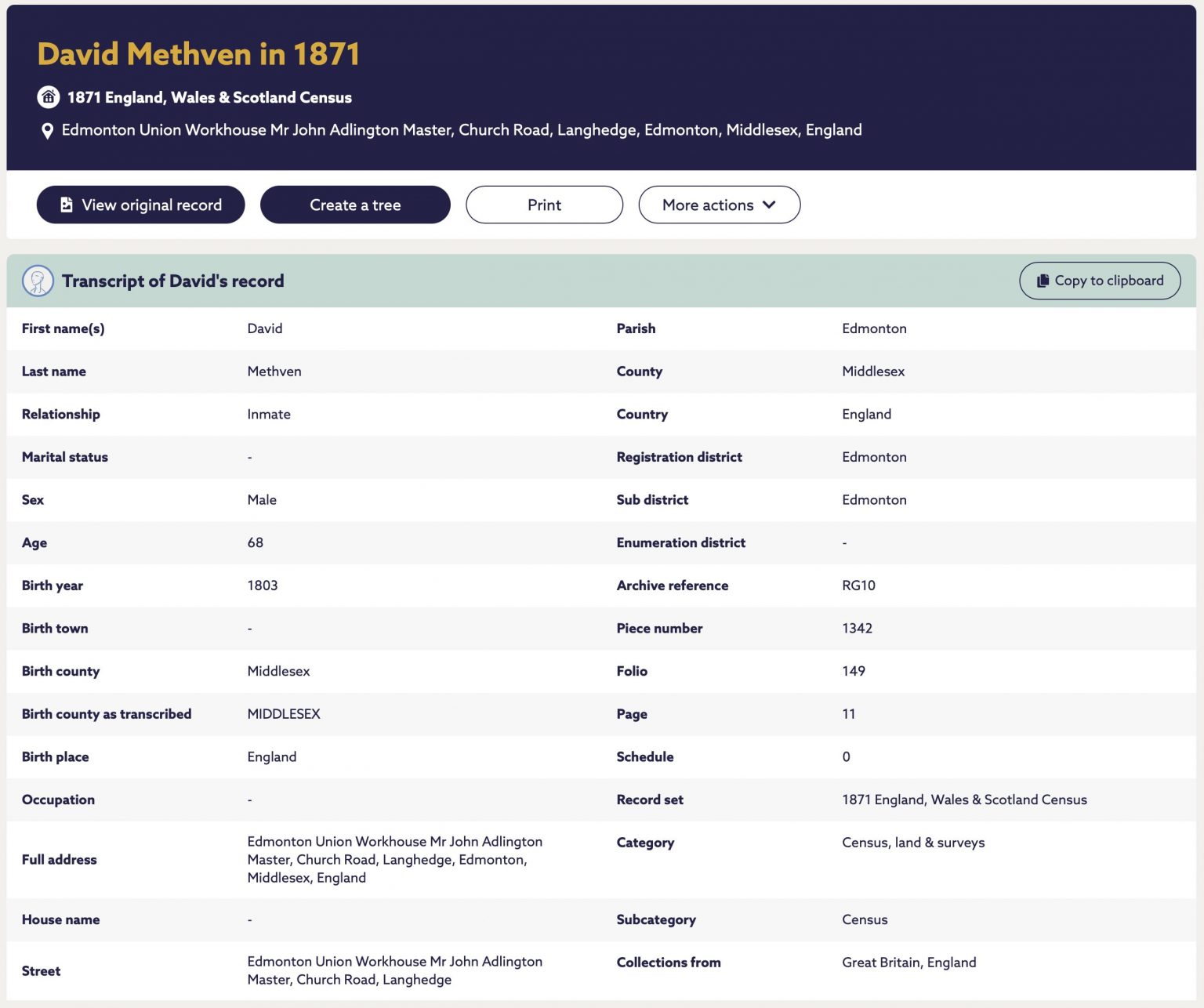
Task: Click the person portrait icon beside Transcript heading
Action: coord(38,281)
